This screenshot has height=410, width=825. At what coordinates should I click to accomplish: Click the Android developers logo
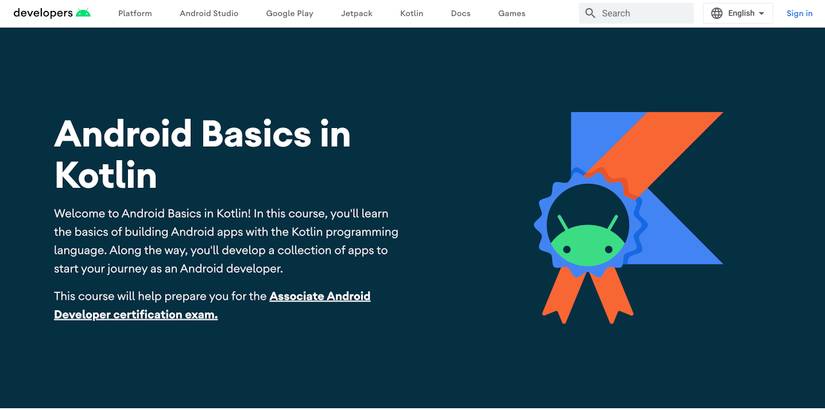pos(52,13)
